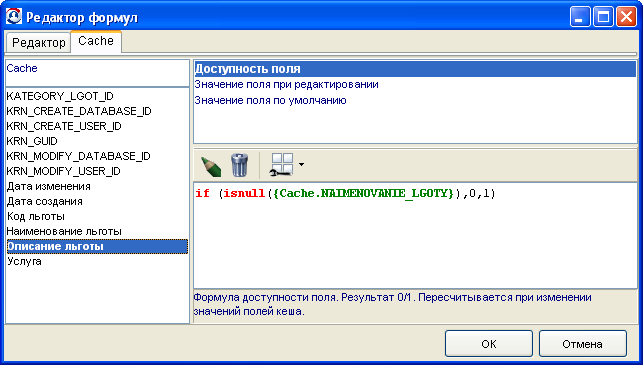The image size is (643, 365).
Task: Close the Редактор формул window
Action: click(x=627, y=17)
